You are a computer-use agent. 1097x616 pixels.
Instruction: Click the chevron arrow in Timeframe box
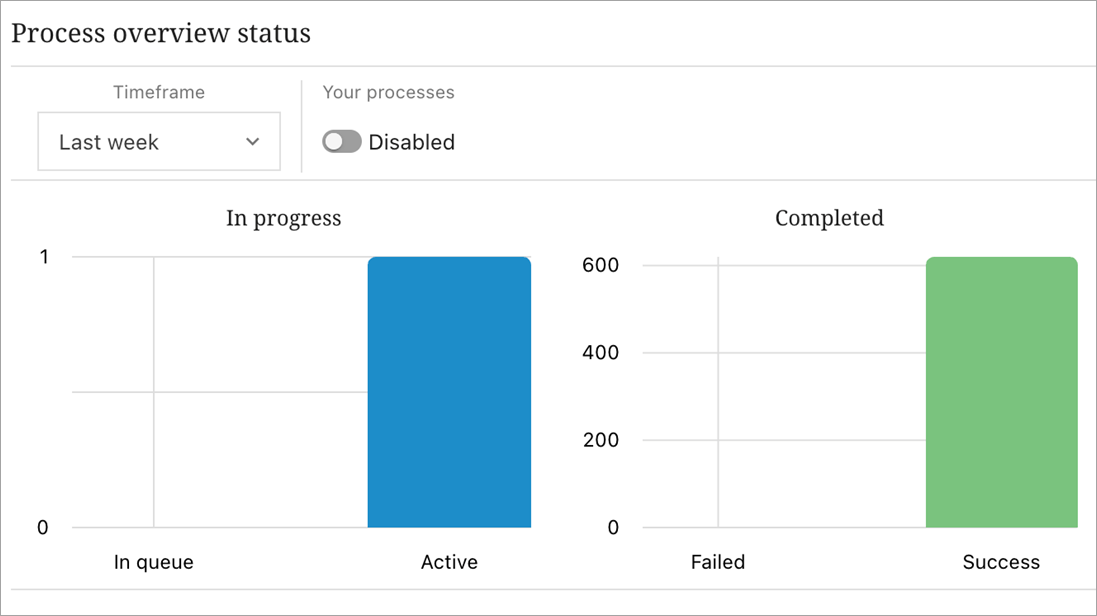(252, 142)
